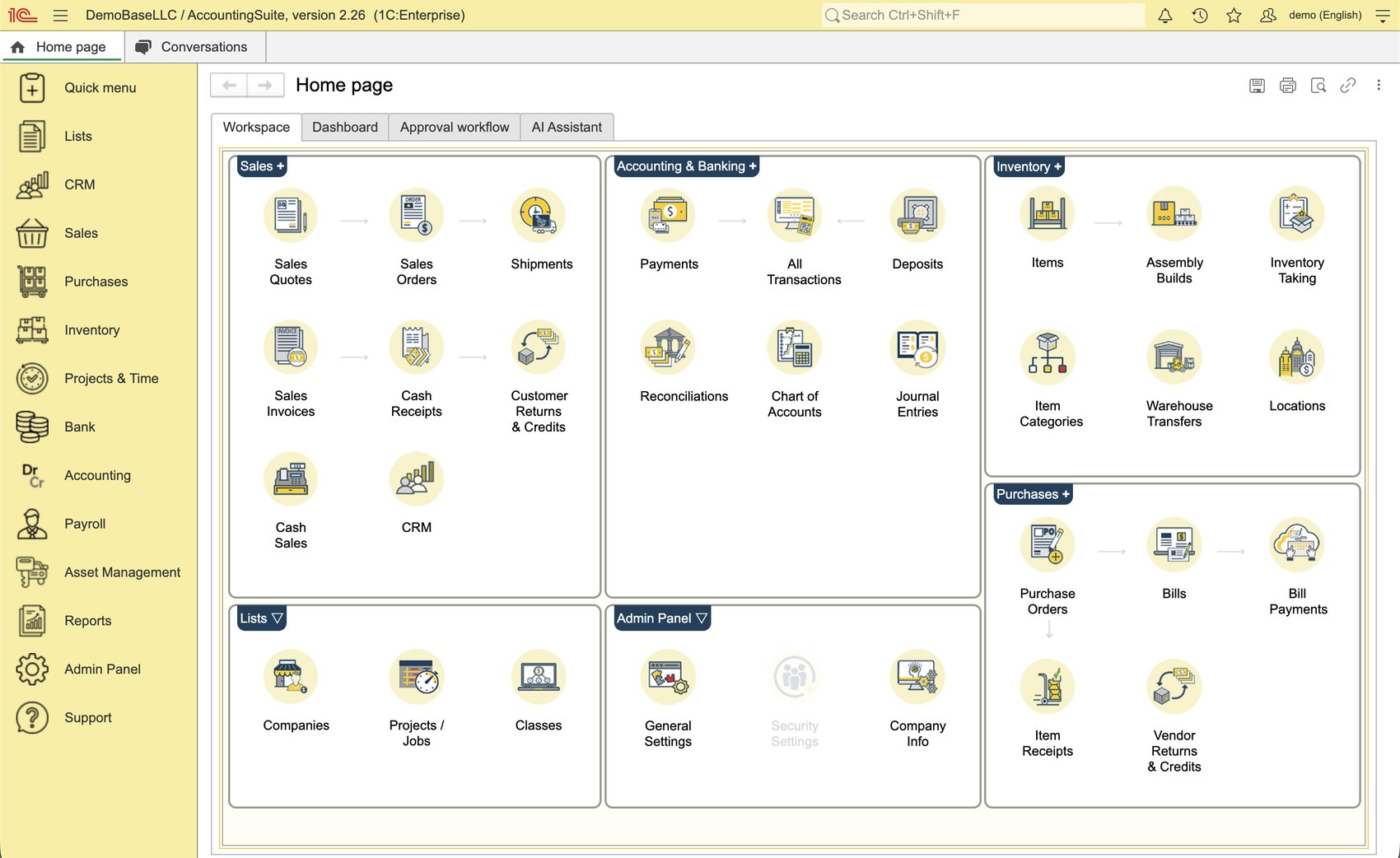The height and width of the screenshot is (858, 1400).
Task: Expand the Purchases + panel header
Action: (1033, 494)
